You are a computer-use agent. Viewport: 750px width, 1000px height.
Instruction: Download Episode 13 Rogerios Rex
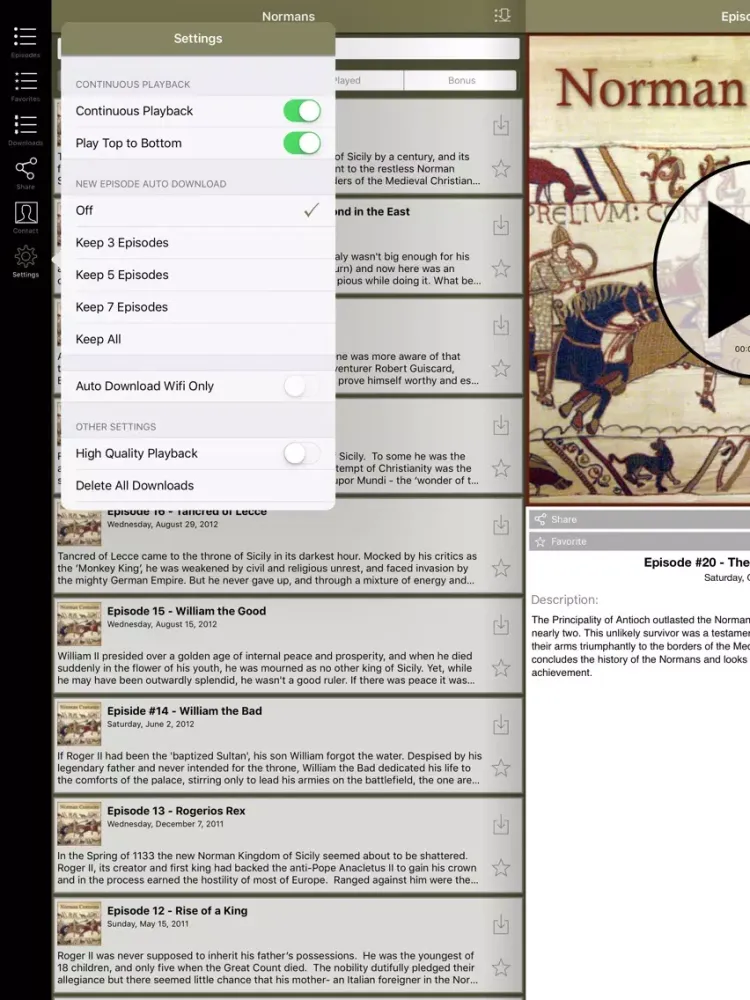pyautogui.click(x=501, y=825)
